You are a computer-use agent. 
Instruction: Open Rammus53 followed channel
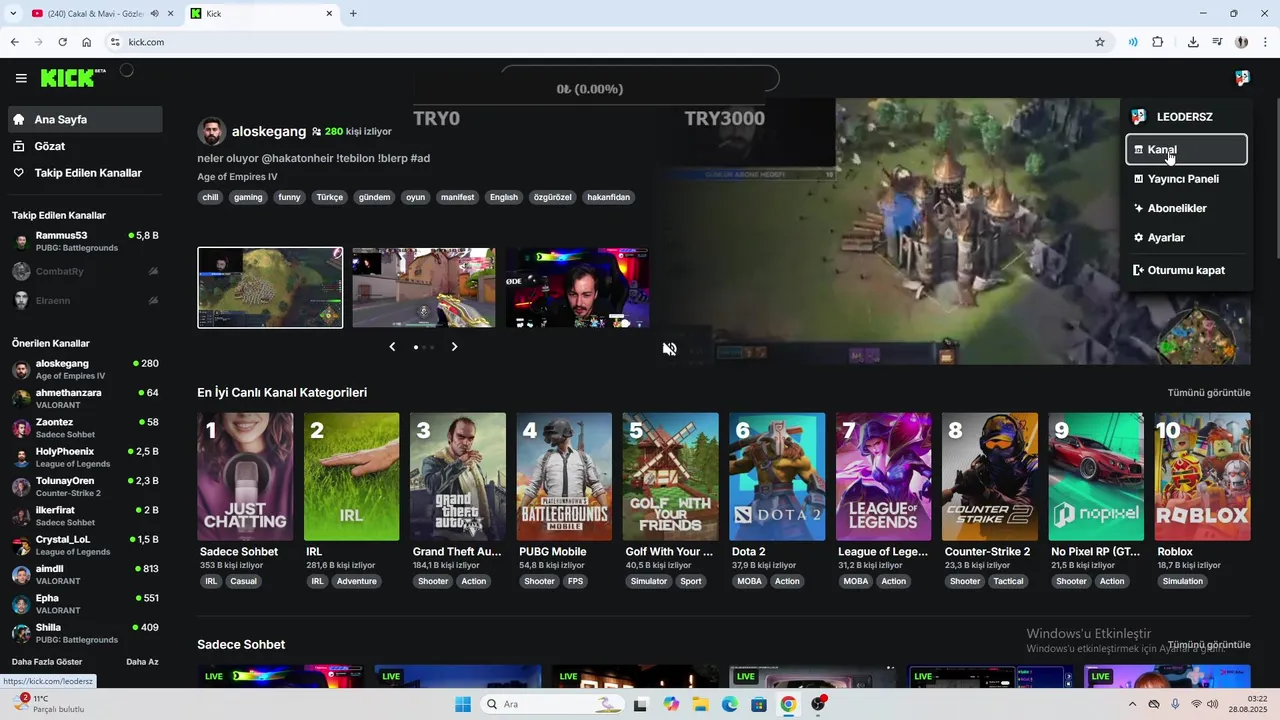[x=85, y=241]
